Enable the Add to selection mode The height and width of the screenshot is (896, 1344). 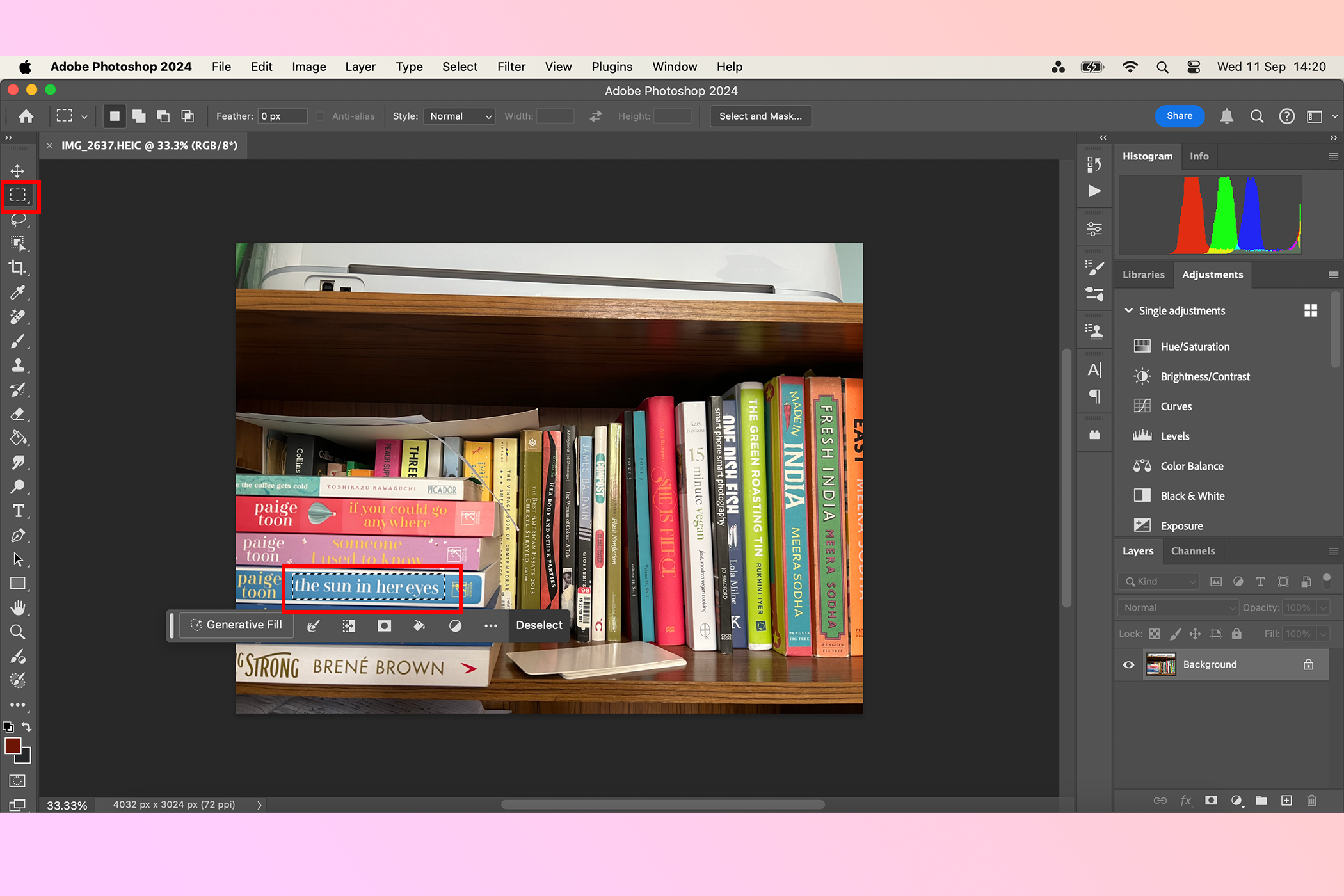(x=139, y=116)
